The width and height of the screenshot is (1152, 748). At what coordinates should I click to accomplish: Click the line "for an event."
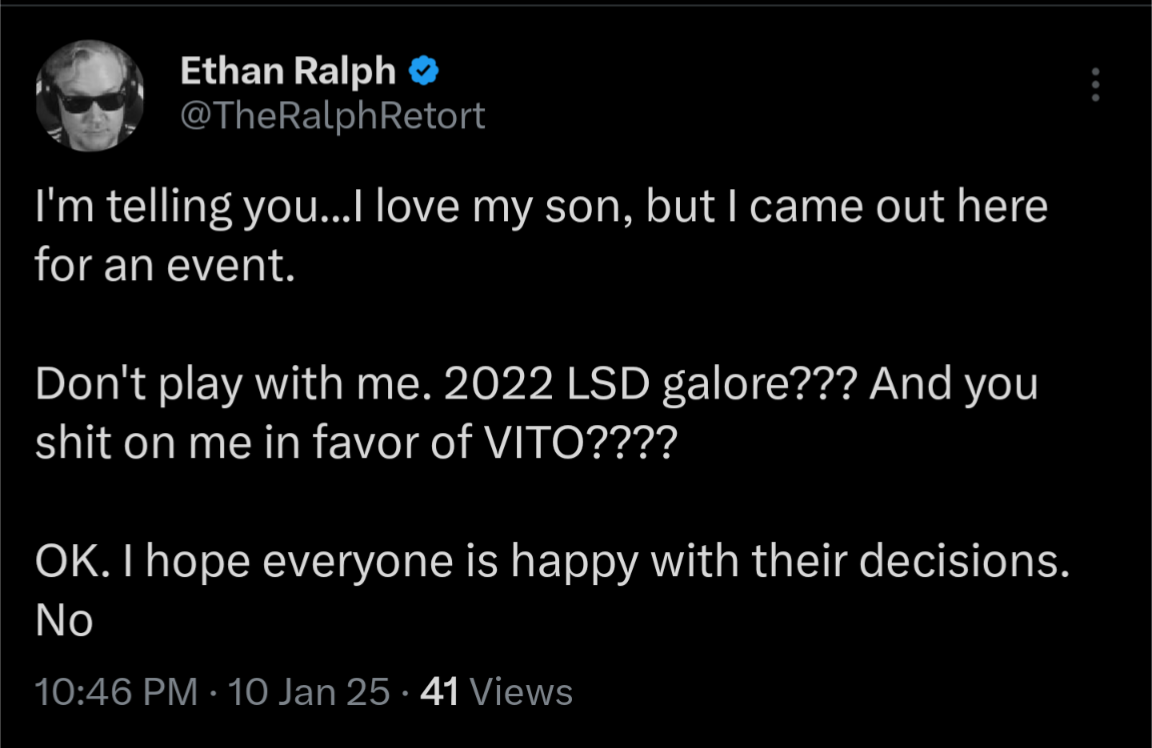click(x=165, y=265)
